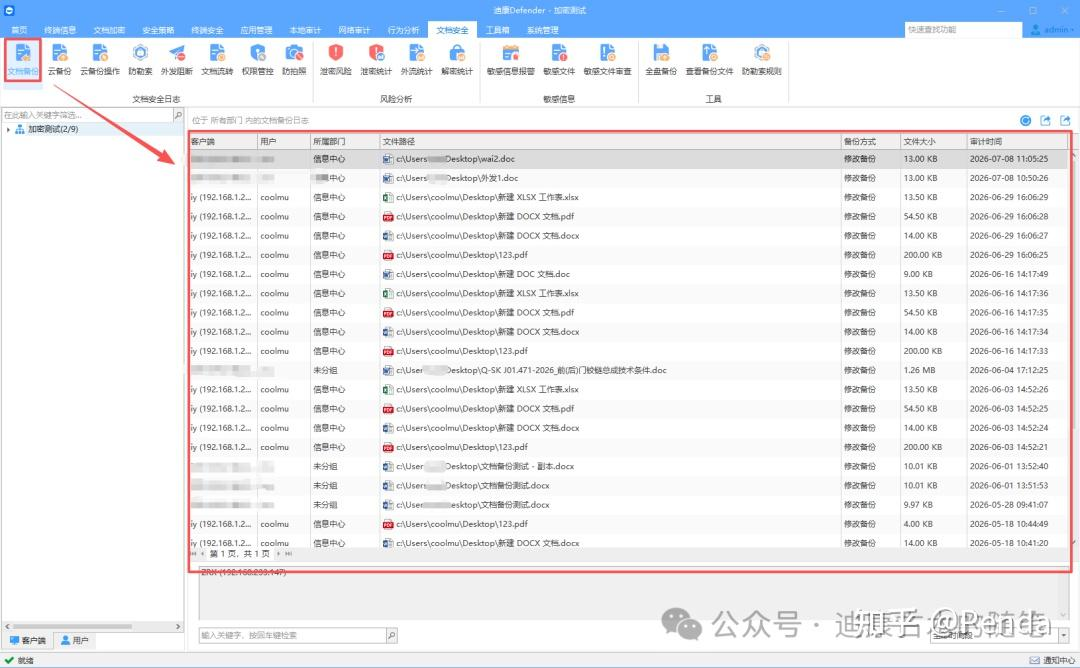
Task: Click the refresh icon above the log table
Action: [x=1026, y=121]
